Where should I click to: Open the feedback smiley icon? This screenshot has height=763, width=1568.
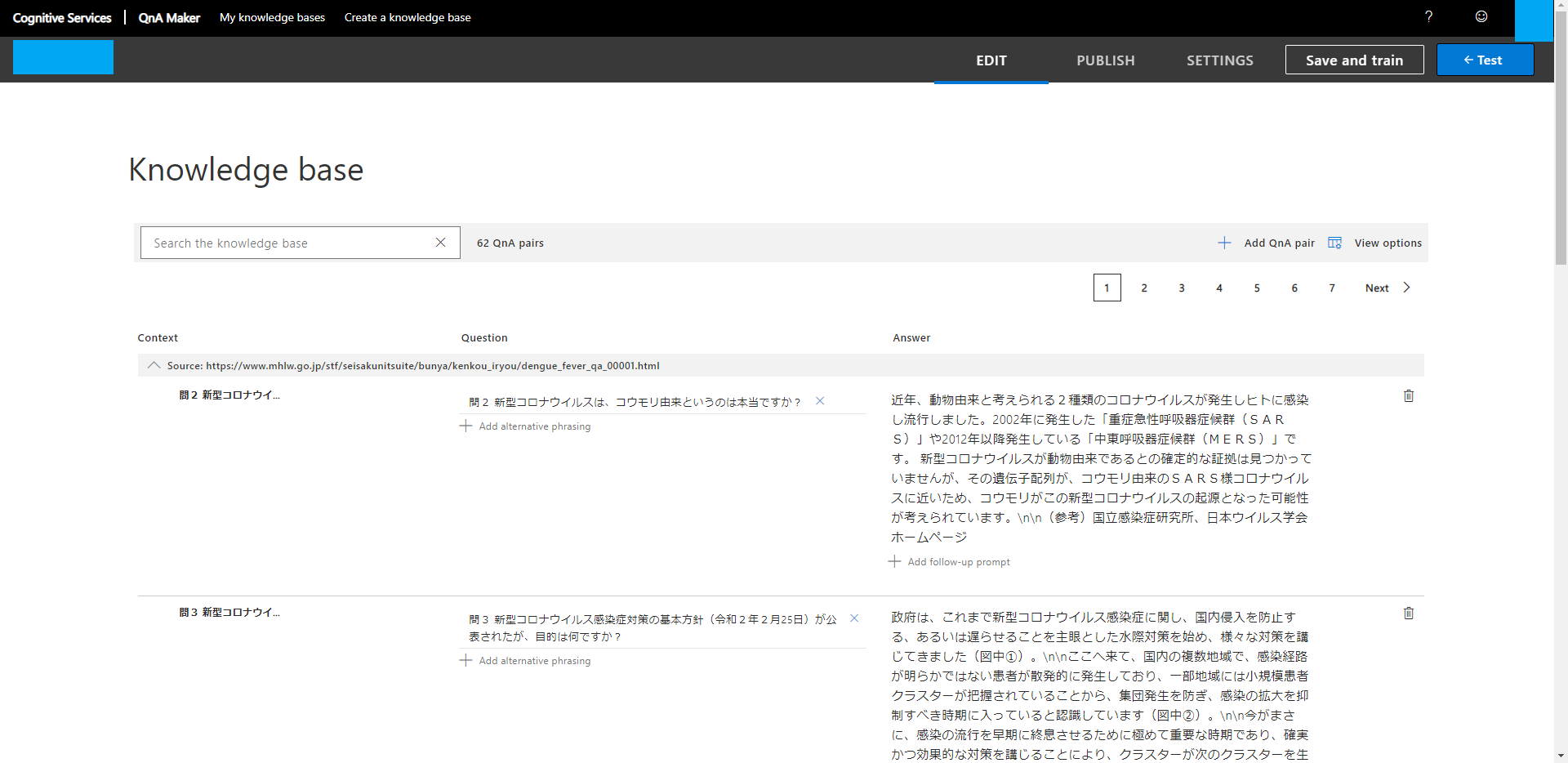coord(1481,16)
